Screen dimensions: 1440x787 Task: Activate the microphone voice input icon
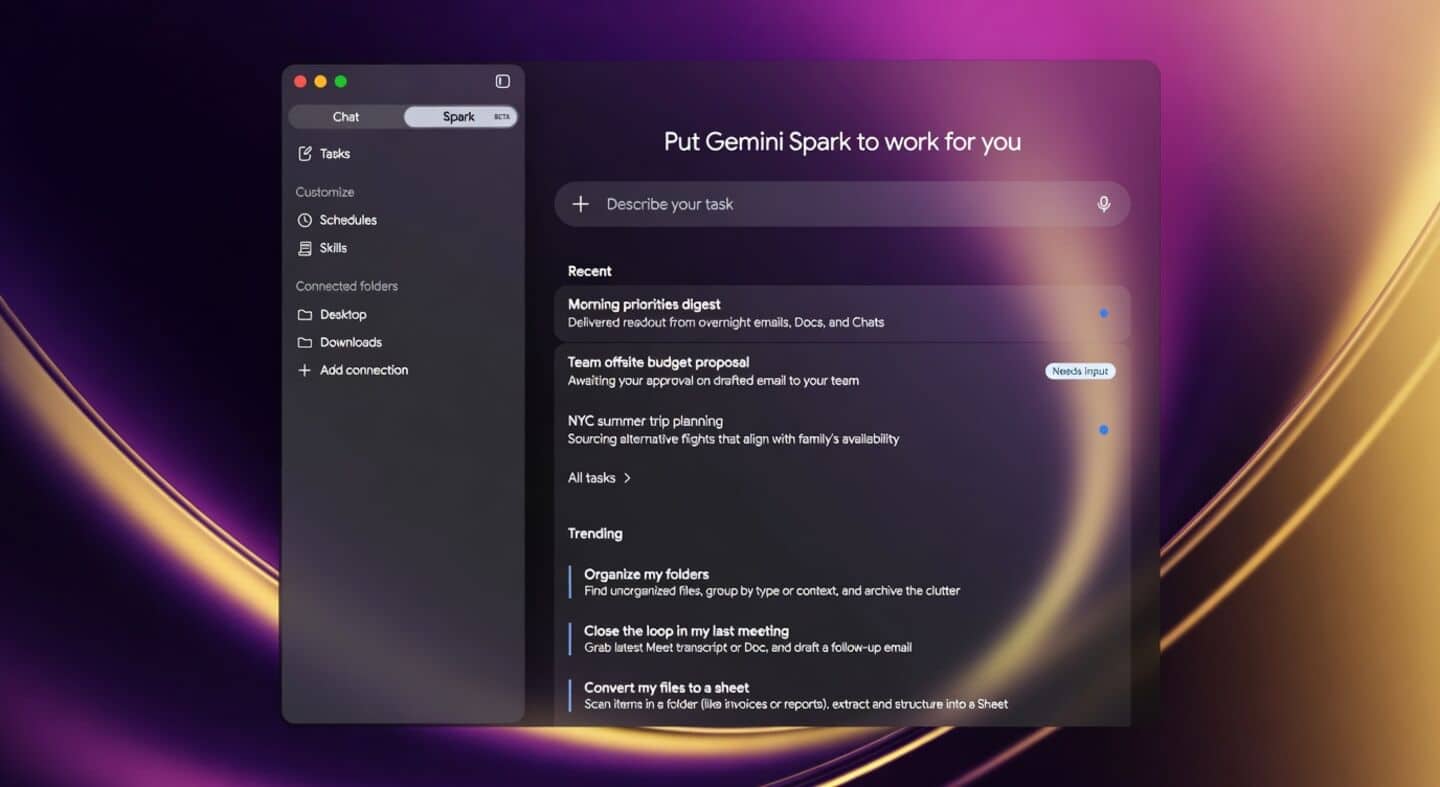(1104, 204)
